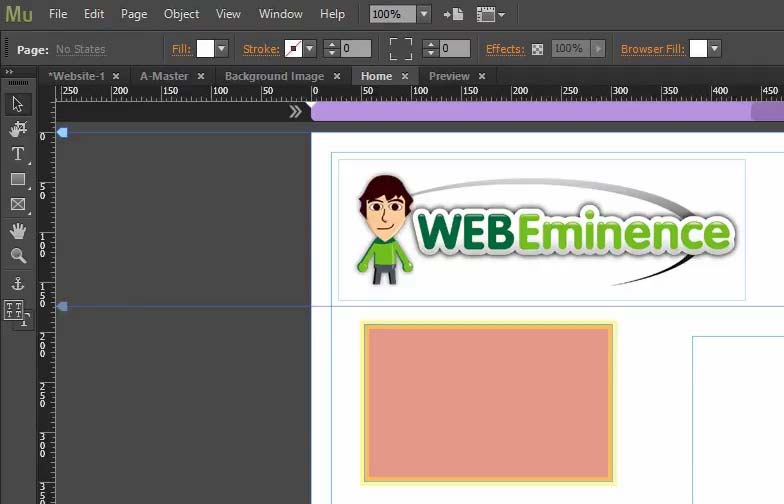Click the Browser Fill color swatch
This screenshot has height=504, width=784.
pyautogui.click(x=698, y=49)
